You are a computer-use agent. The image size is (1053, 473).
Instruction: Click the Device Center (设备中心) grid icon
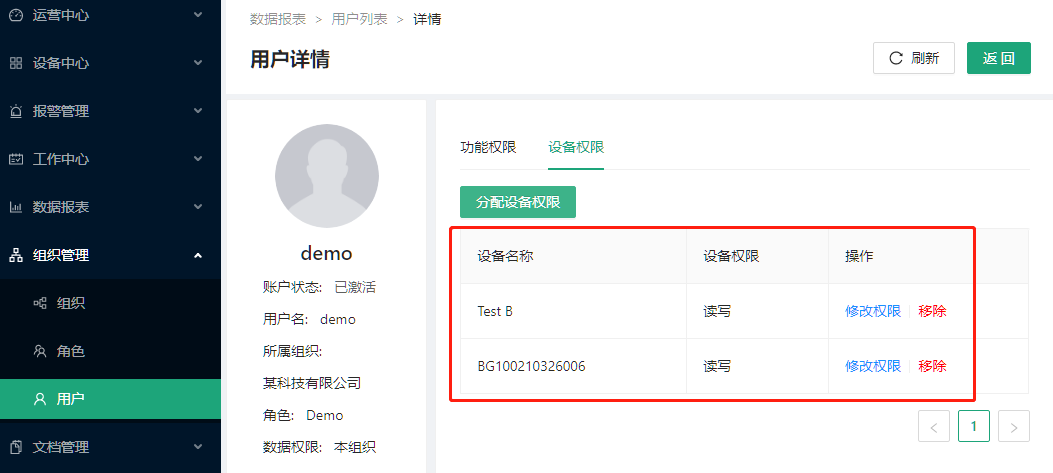[x=16, y=63]
